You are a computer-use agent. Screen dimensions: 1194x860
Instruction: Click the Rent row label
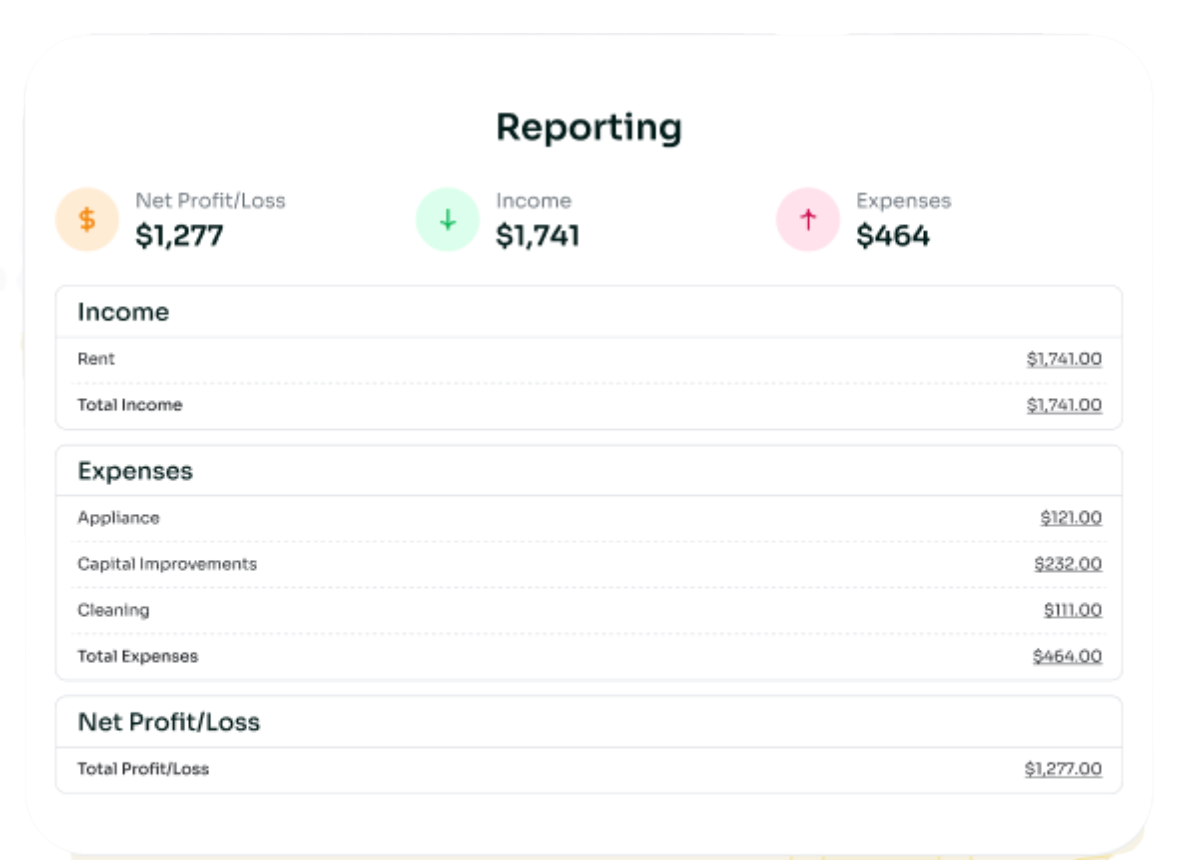tap(96, 359)
